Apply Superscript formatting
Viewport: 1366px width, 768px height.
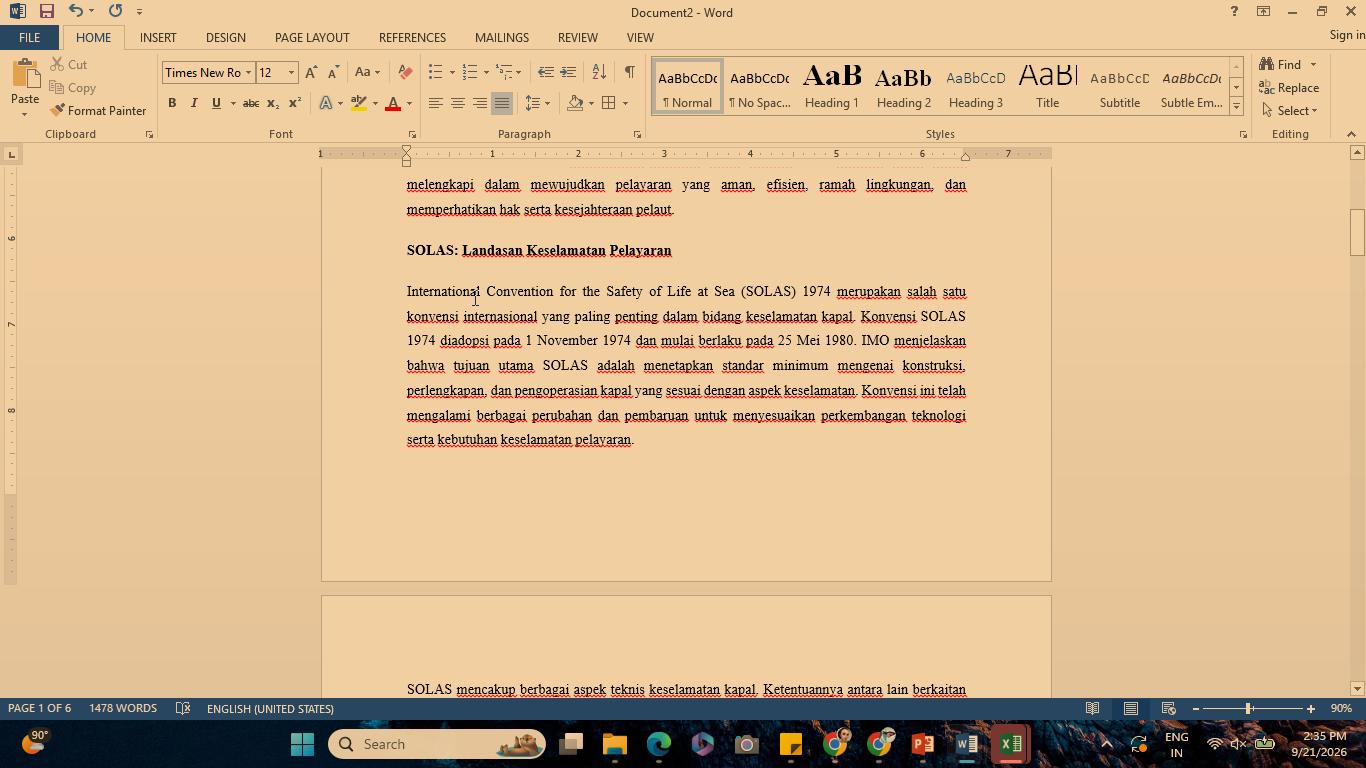pos(295,103)
